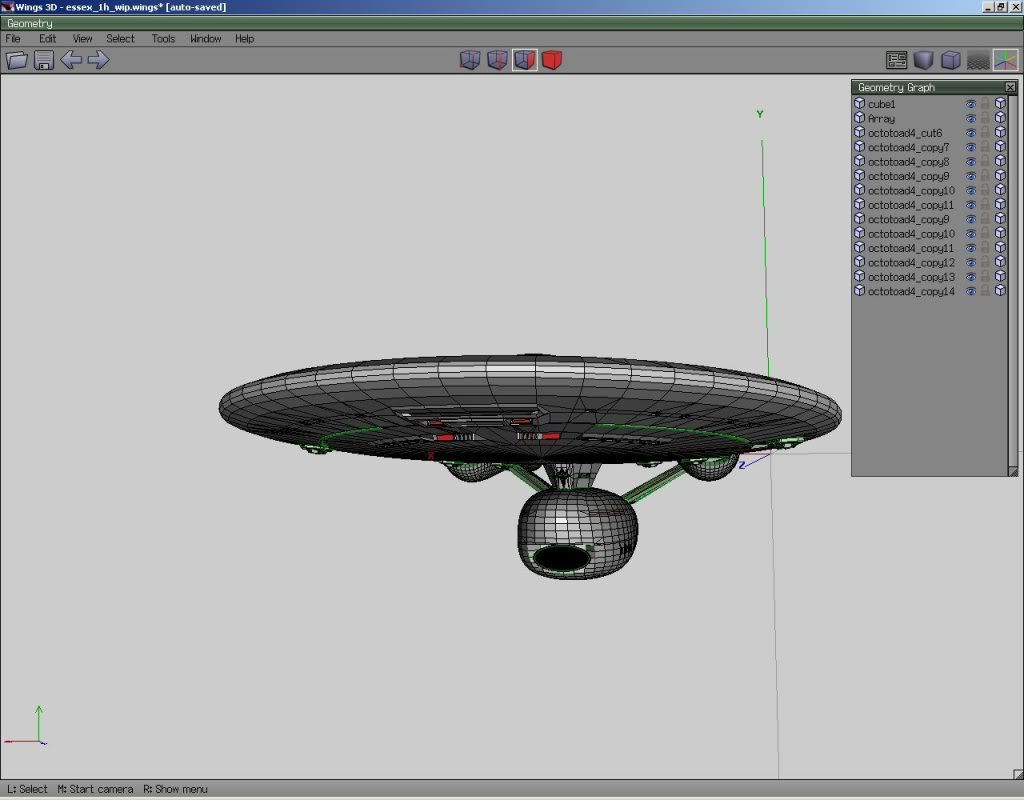
Task: Hide the Array object via eye icon
Action: [x=971, y=118]
